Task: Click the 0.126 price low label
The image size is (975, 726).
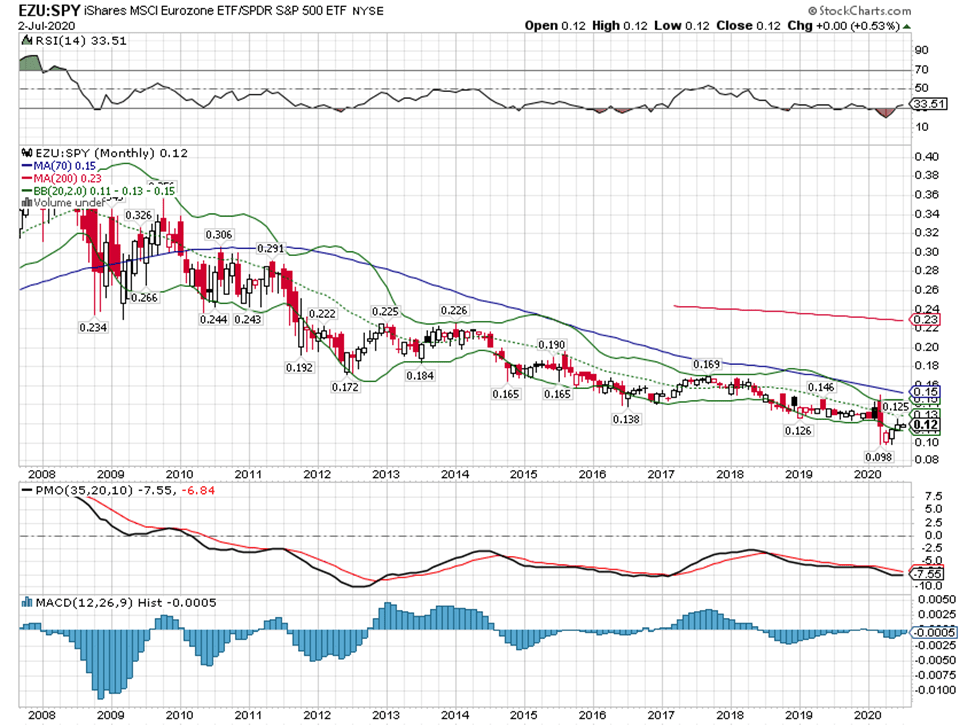Action: tap(798, 430)
